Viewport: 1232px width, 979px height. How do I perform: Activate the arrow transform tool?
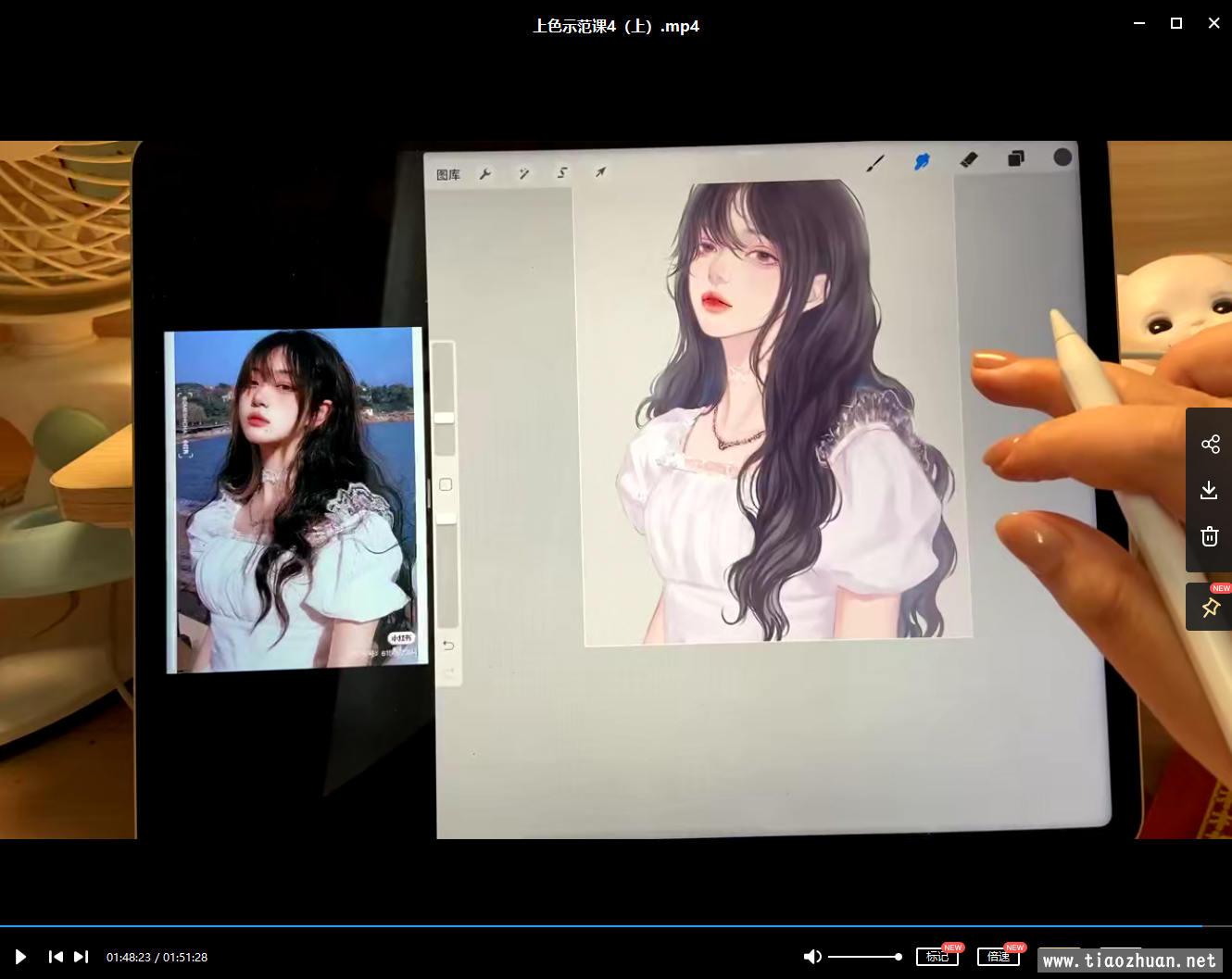coord(600,172)
